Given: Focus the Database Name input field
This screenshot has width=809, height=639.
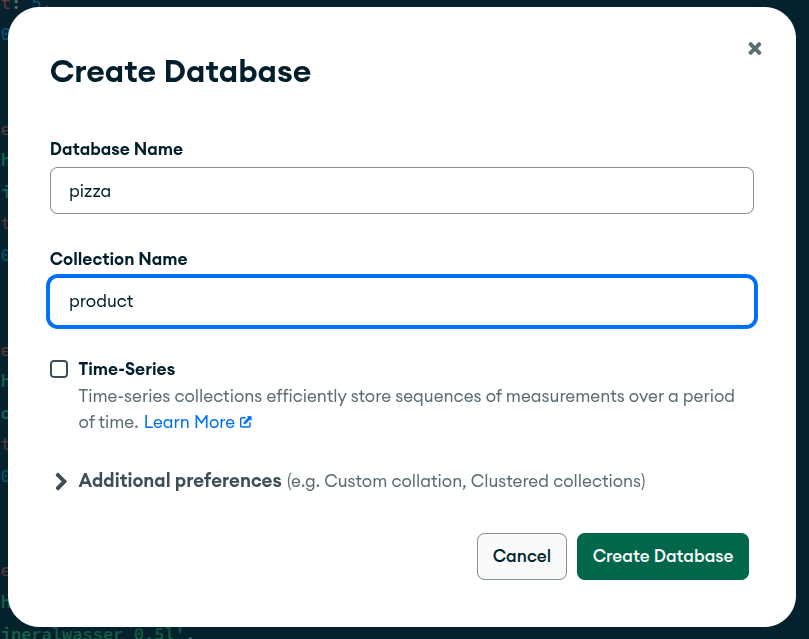Looking at the screenshot, I should pyautogui.click(x=400, y=190).
